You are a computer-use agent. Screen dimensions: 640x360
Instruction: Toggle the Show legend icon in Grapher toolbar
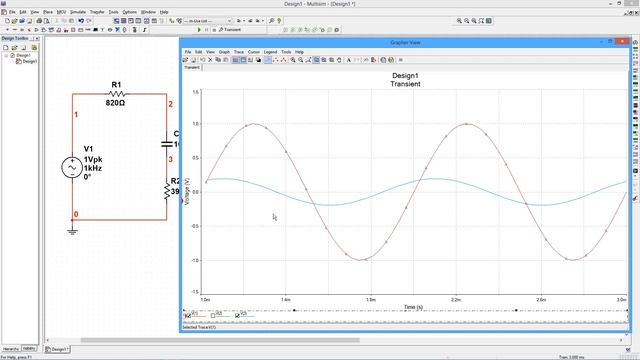[x=243, y=60]
